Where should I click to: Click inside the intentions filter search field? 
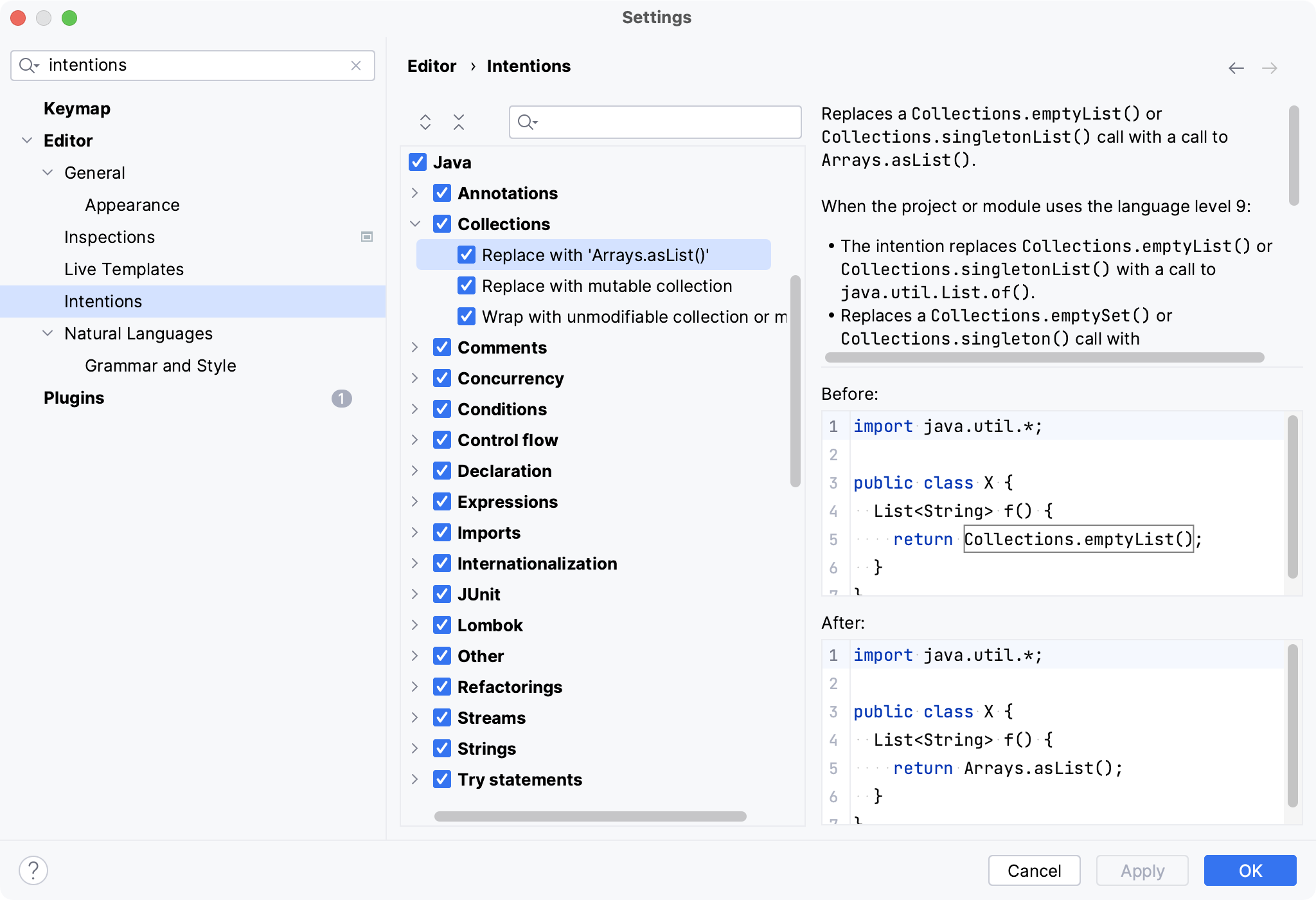pos(668,122)
